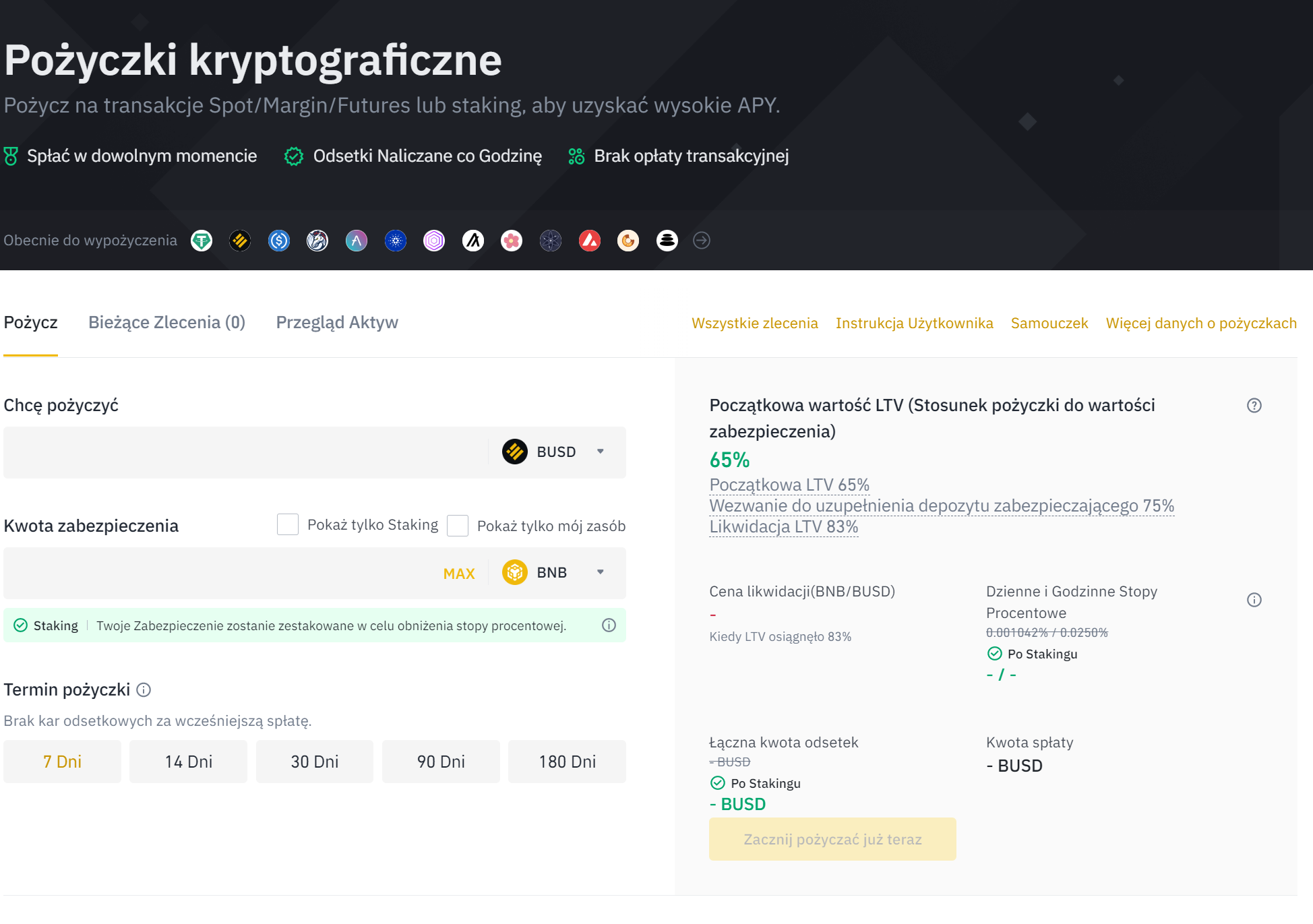The width and height of the screenshot is (1313, 924).
Task: Open the BUSD borrow currency dropdown
Action: click(556, 452)
